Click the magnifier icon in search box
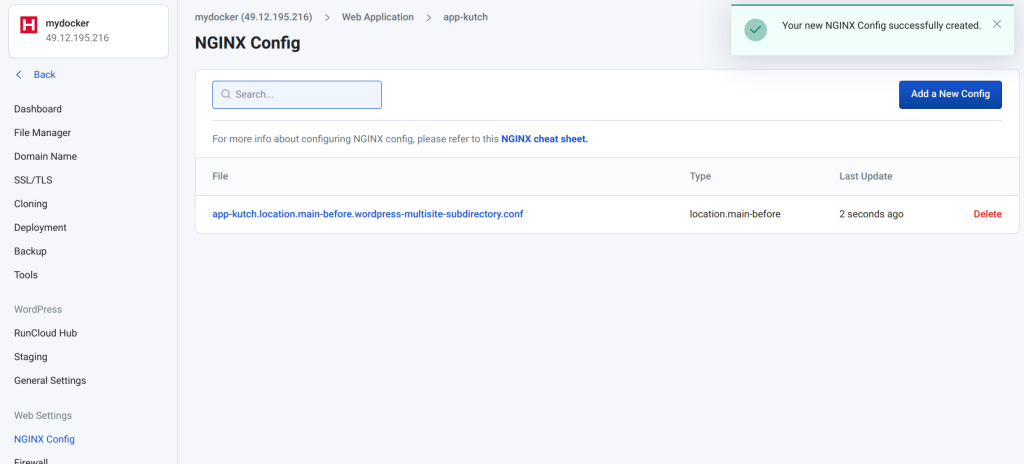 click(226, 94)
